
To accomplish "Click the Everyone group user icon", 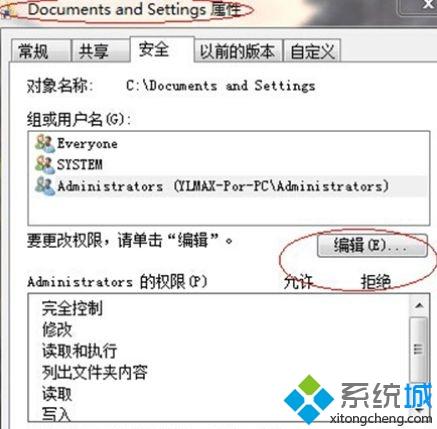I will (45, 144).
